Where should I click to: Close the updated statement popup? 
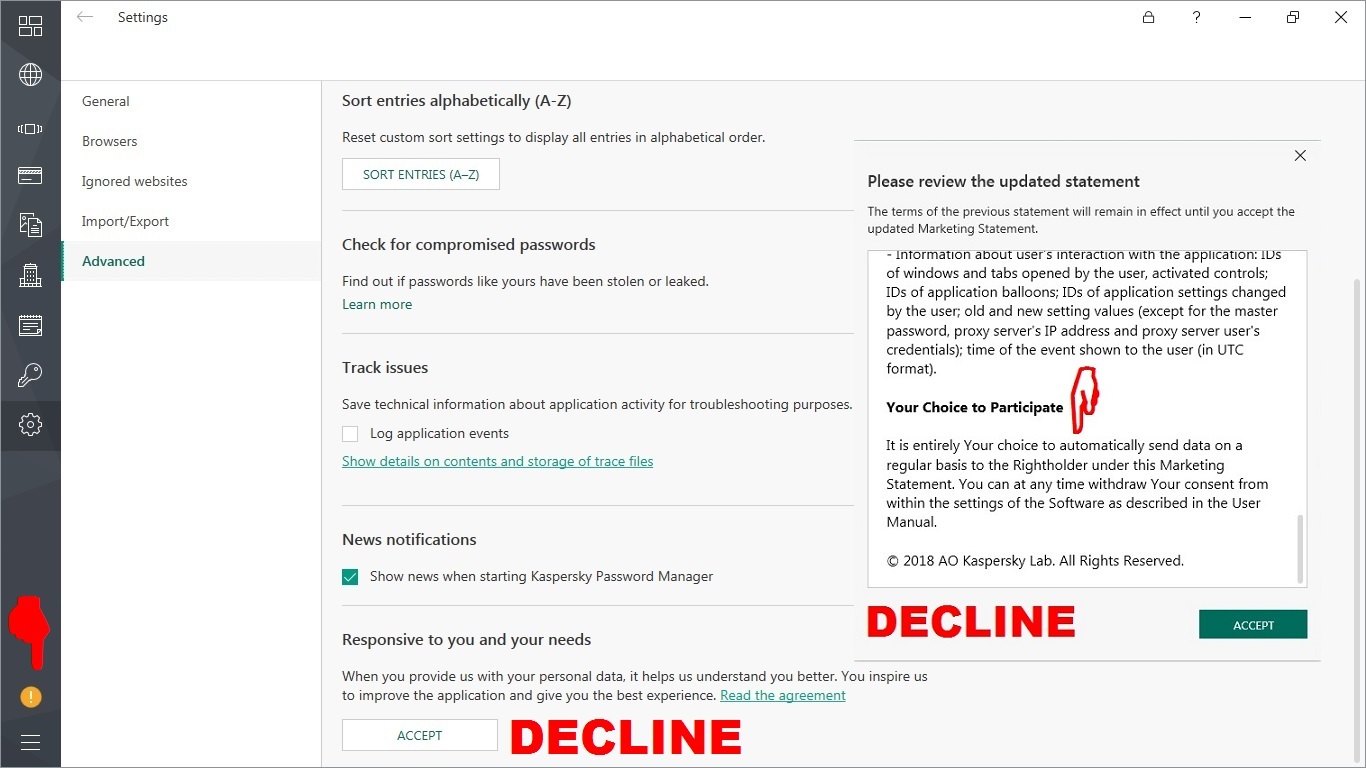(x=1300, y=156)
